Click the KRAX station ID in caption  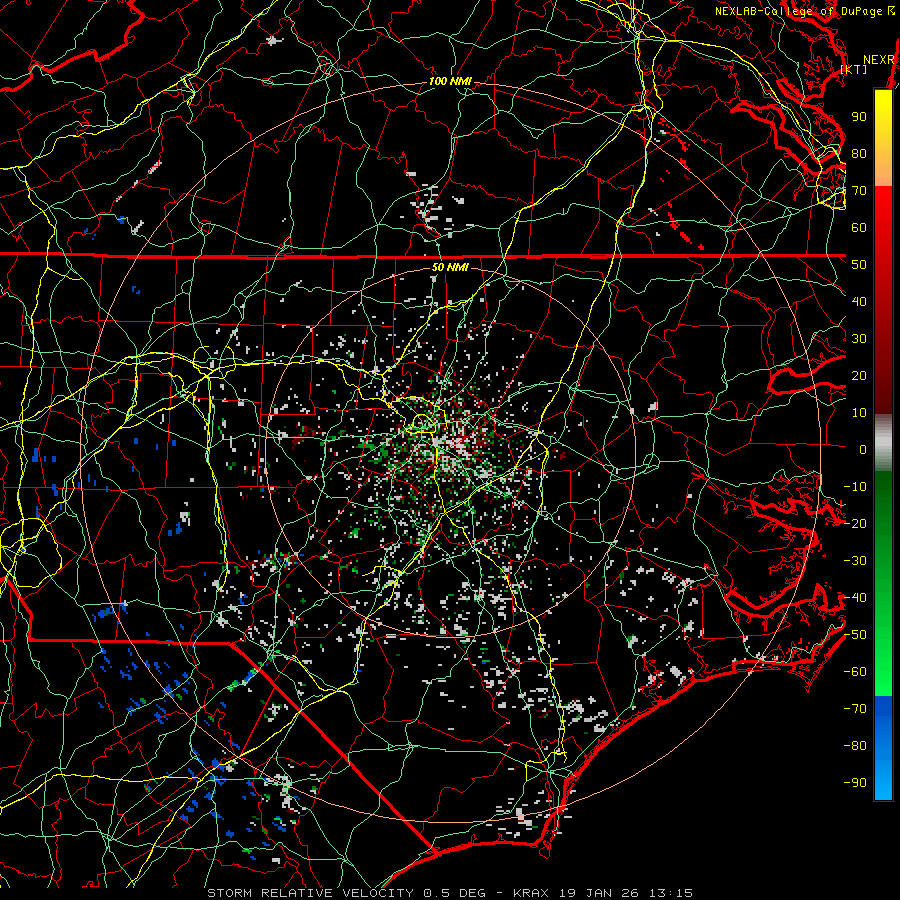[531, 893]
